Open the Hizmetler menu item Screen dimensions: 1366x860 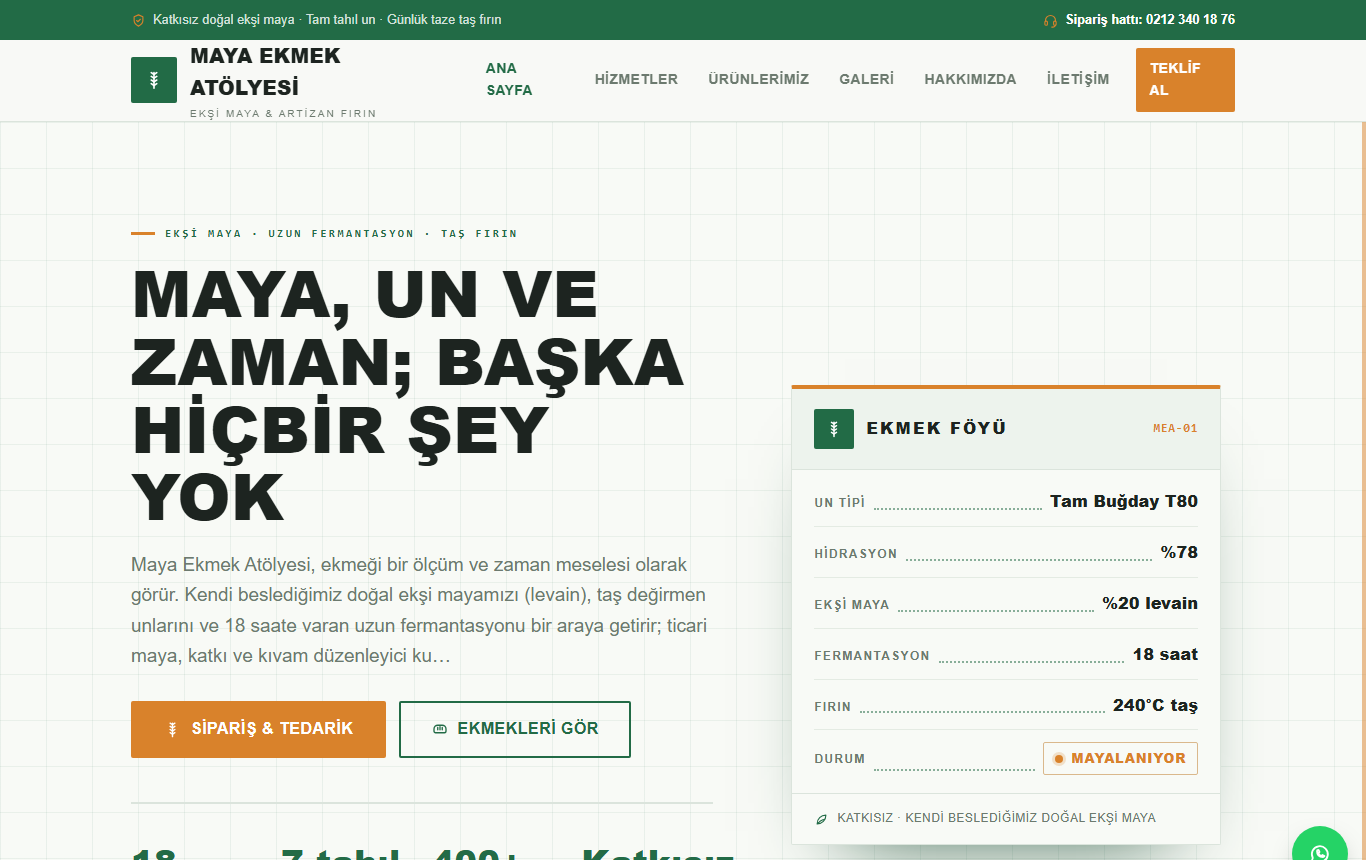(x=636, y=79)
